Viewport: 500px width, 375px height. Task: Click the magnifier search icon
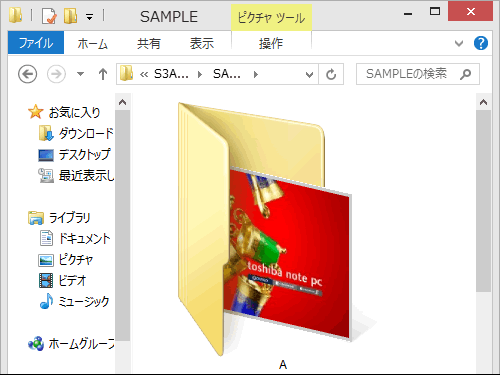465,74
